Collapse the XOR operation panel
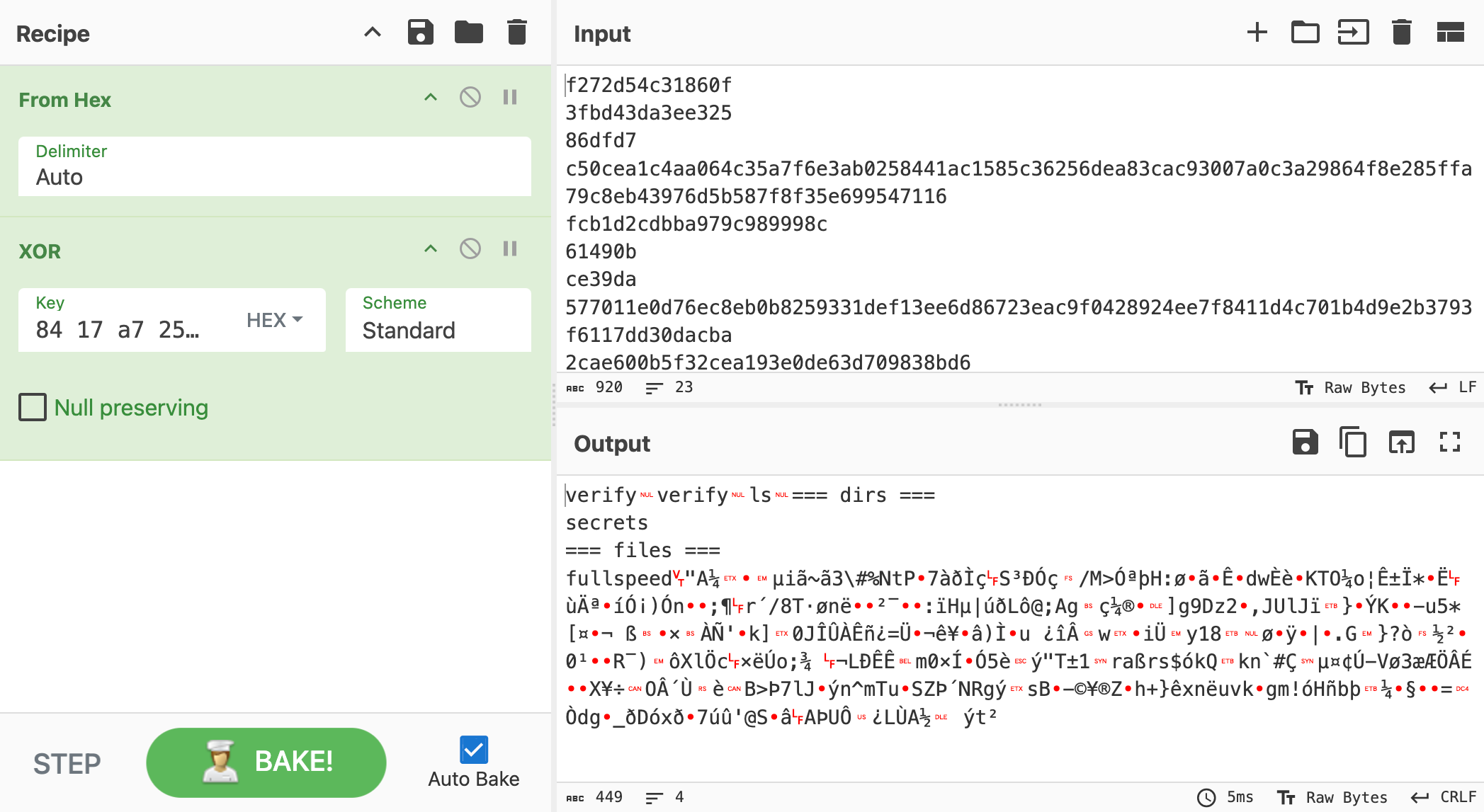Screen dimensions: 1484x812 point(431,248)
